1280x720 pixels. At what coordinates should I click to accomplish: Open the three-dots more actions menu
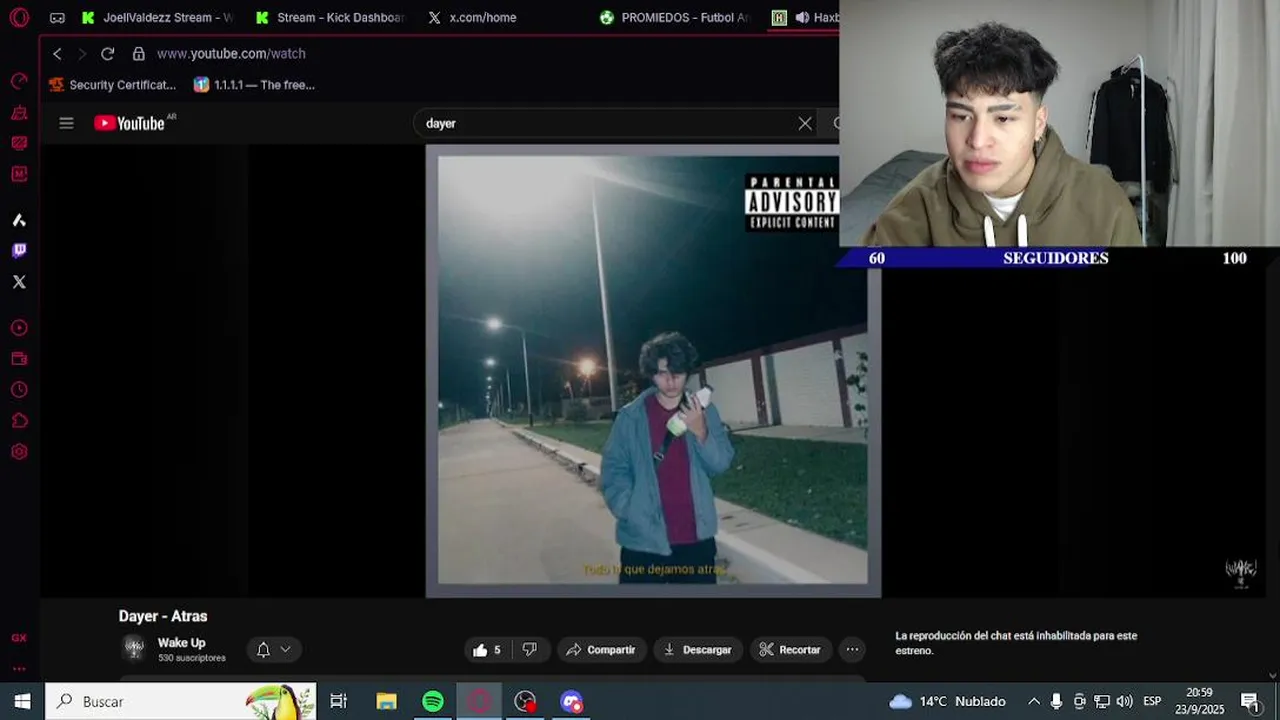click(852, 650)
